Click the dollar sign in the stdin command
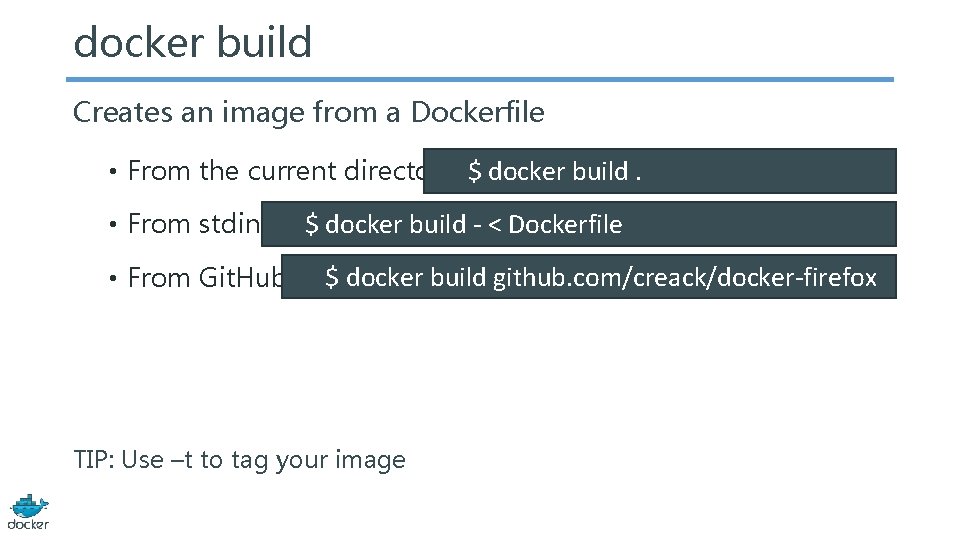The width and height of the screenshot is (960, 540). (312, 224)
